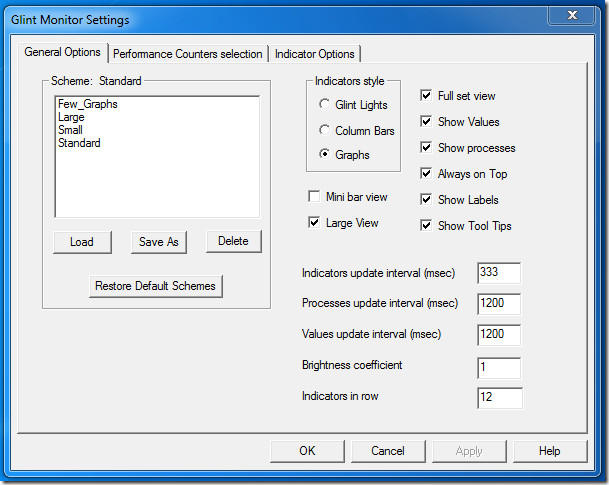
Task: Toggle the Full set view checkbox
Action: tap(427, 96)
